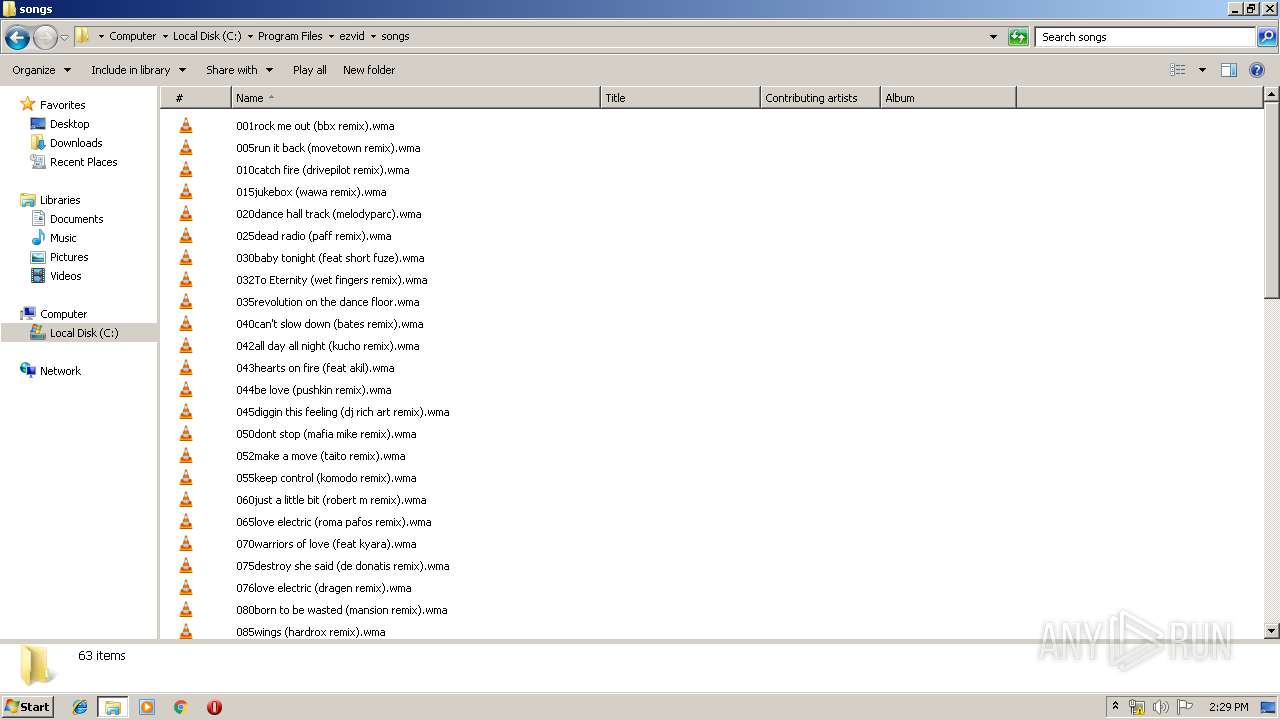Select VLC icon of 001rock me out
Viewport: 1280px width, 720px height.
pyautogui.click(x=185, y=126)
